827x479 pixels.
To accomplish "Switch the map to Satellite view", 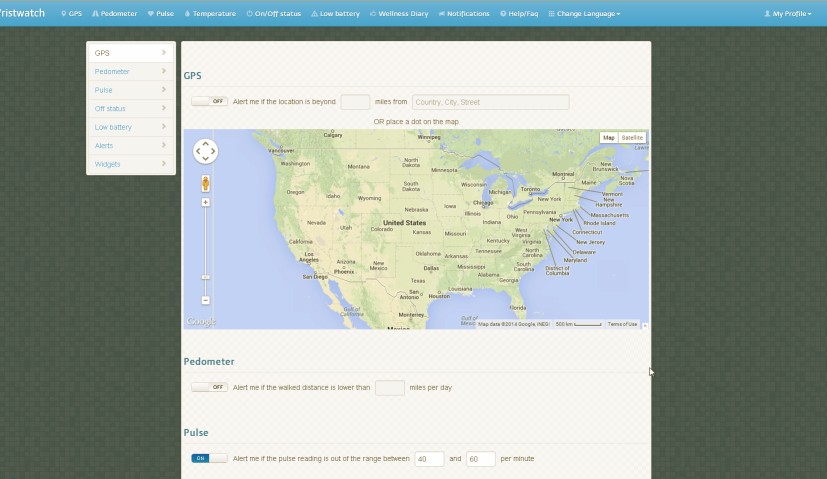I will pos(632,138).
